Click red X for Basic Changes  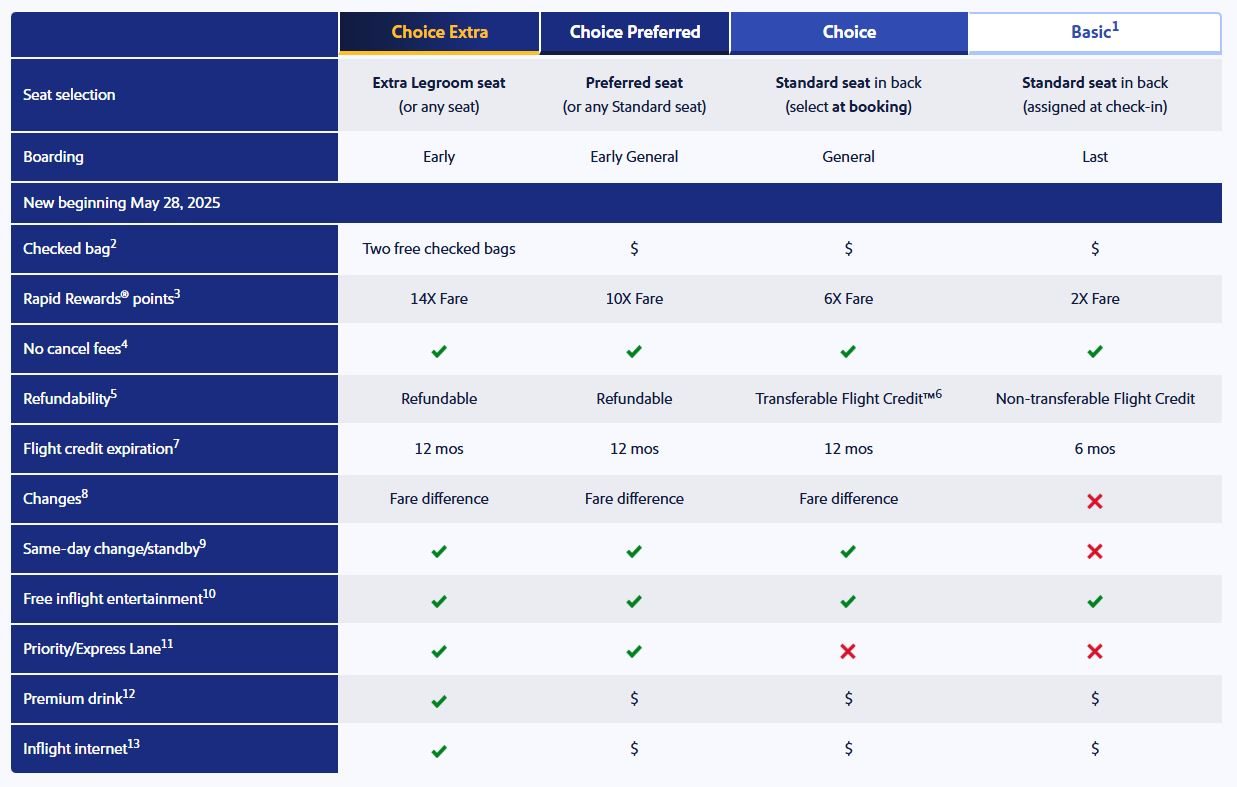1095,501
